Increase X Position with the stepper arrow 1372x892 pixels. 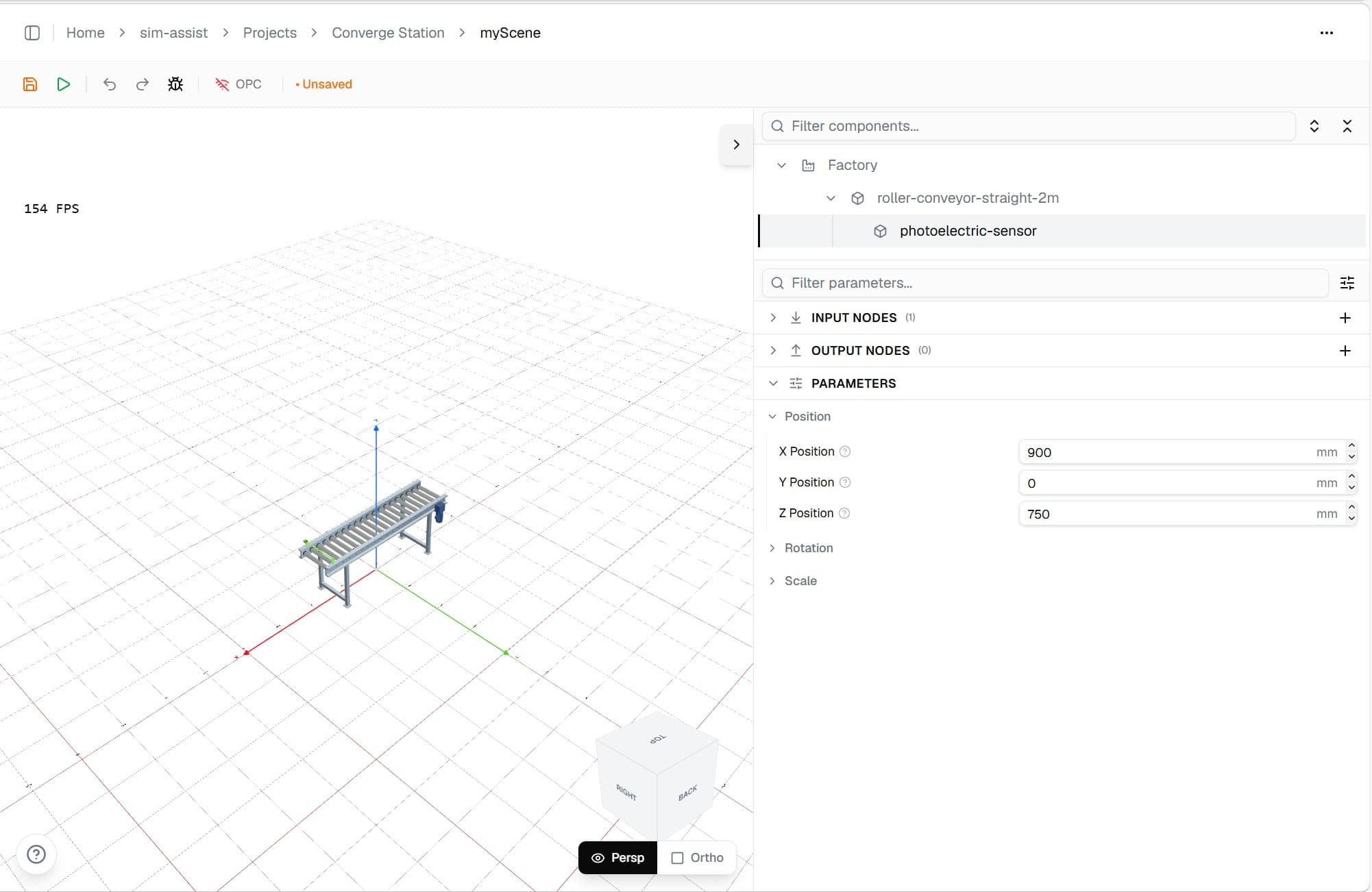(x=1351, y=446)
